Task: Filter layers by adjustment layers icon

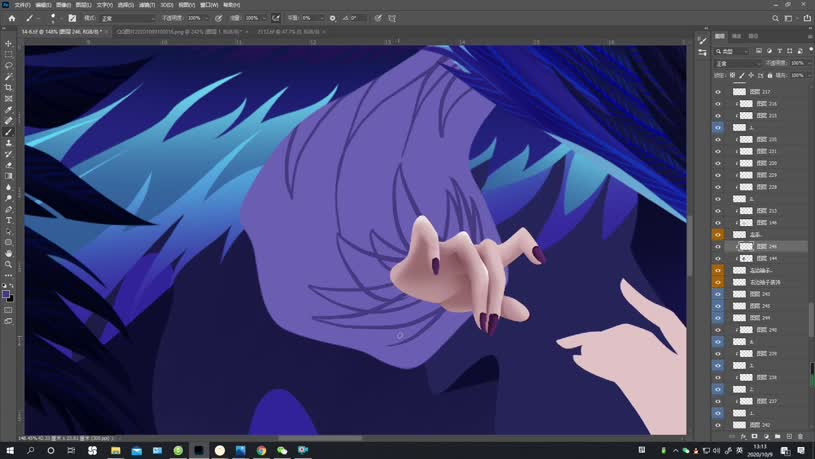Action: pos(769,51)
